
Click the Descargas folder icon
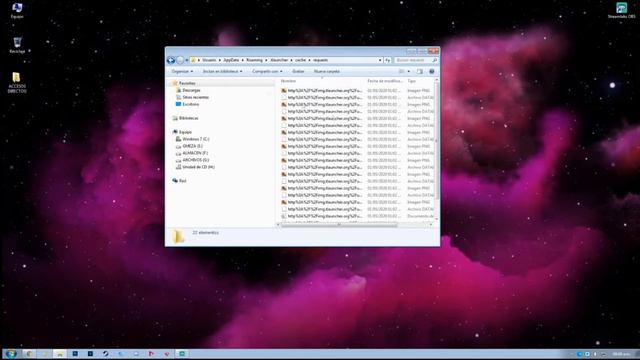coord(178,90)
